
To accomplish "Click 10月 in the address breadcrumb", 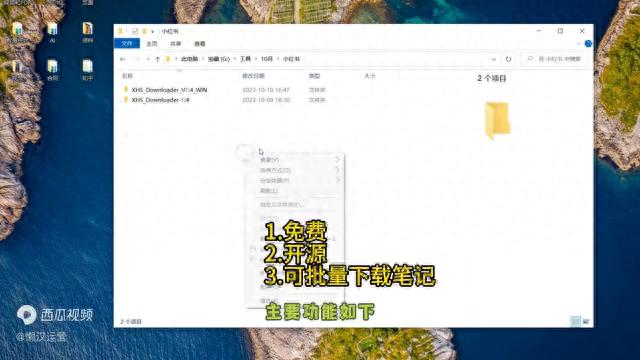I will pos(267,59).
